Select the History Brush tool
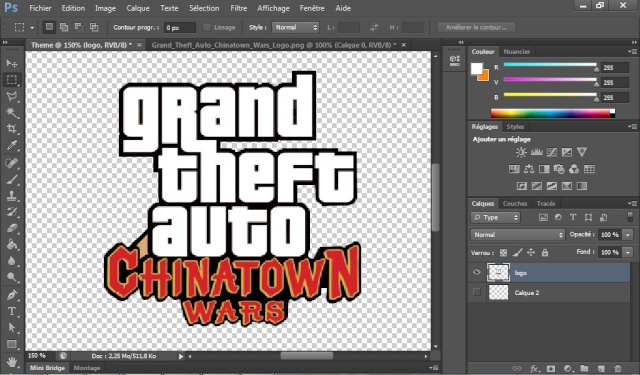 (12, 212)
